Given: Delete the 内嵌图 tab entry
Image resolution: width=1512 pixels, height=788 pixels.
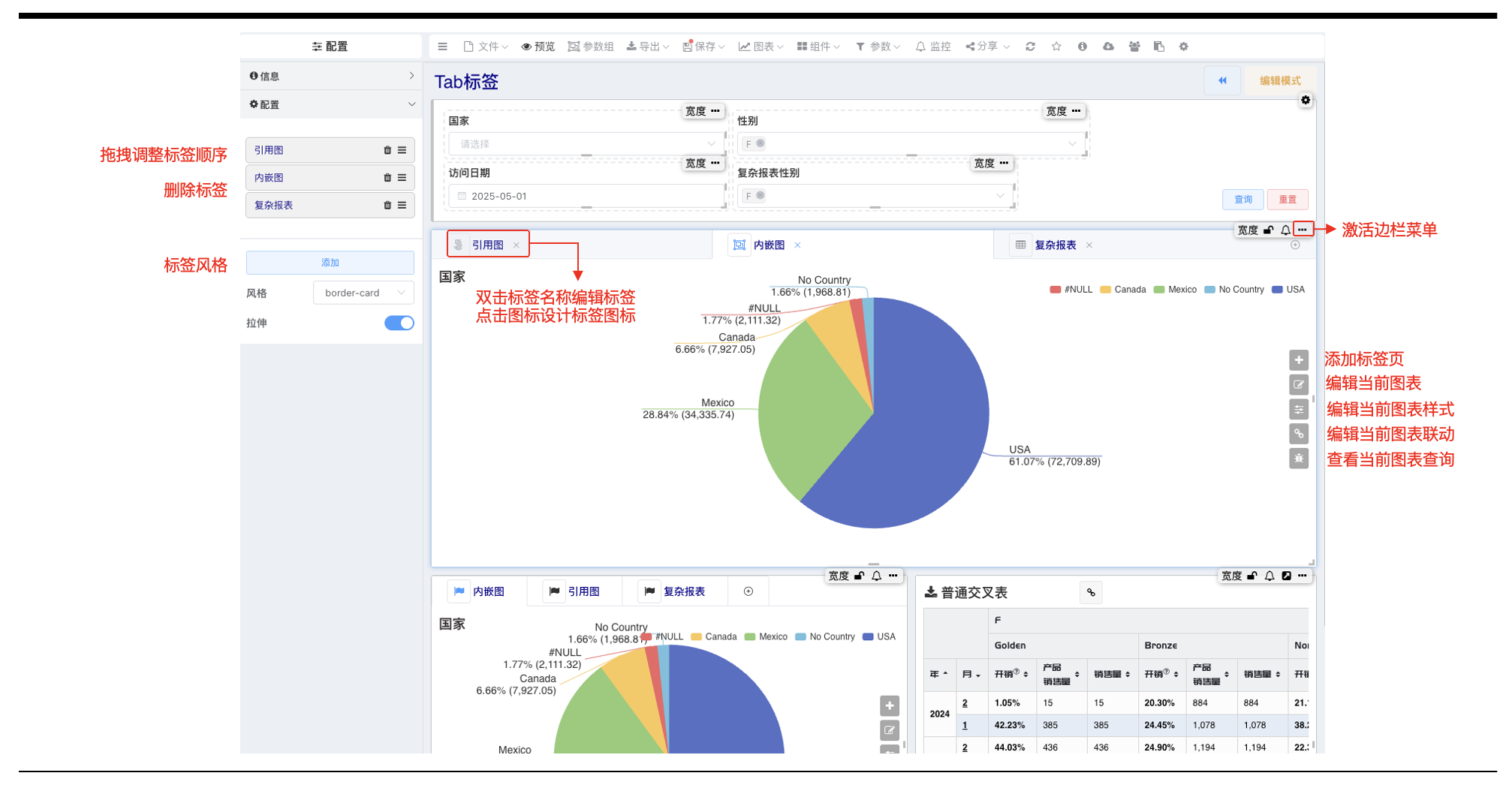Looking at the screenshot, I should coord(387,178).
